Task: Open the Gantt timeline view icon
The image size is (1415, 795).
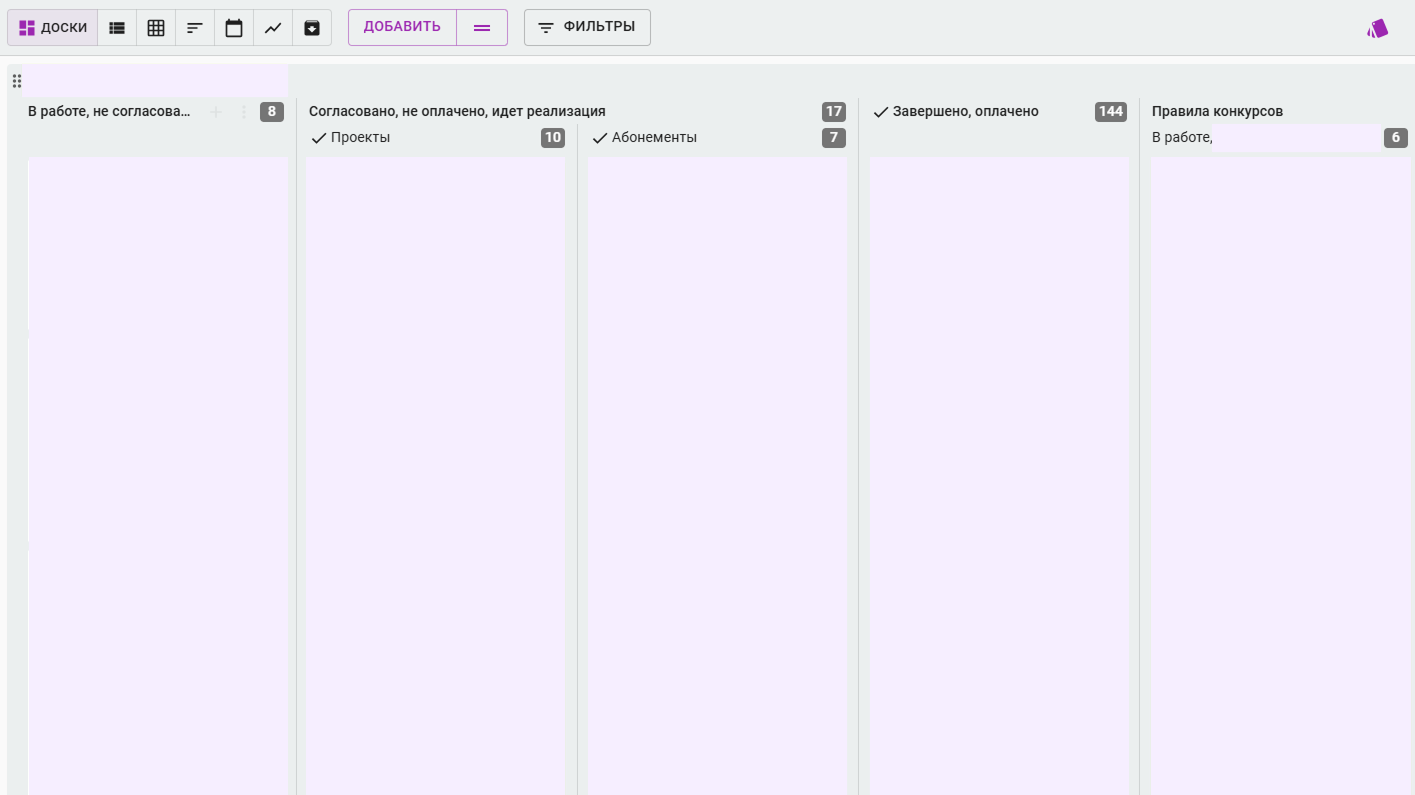Action: pyautogui.click(x=195, y=28)
